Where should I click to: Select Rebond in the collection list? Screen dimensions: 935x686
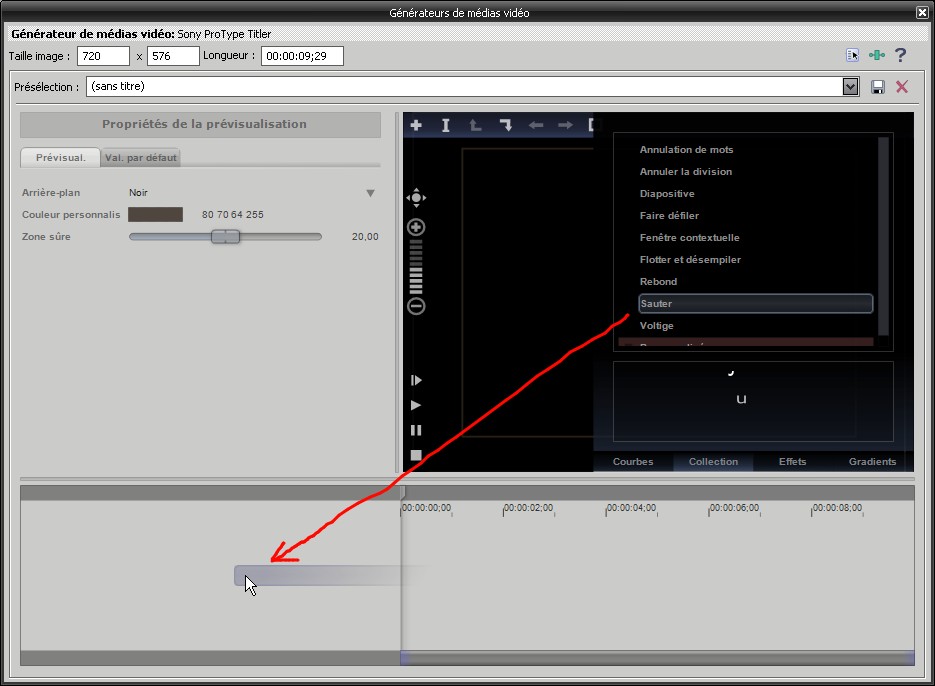click(658, 282)
